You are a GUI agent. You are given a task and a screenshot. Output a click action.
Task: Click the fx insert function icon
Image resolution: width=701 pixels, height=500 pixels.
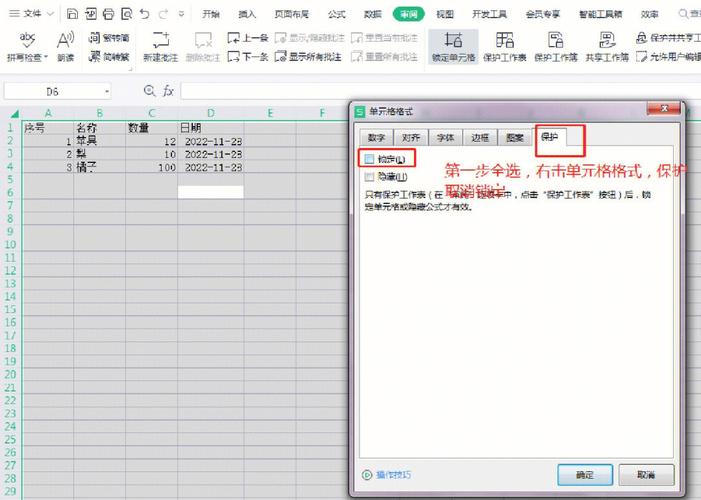tap(168, 91)
